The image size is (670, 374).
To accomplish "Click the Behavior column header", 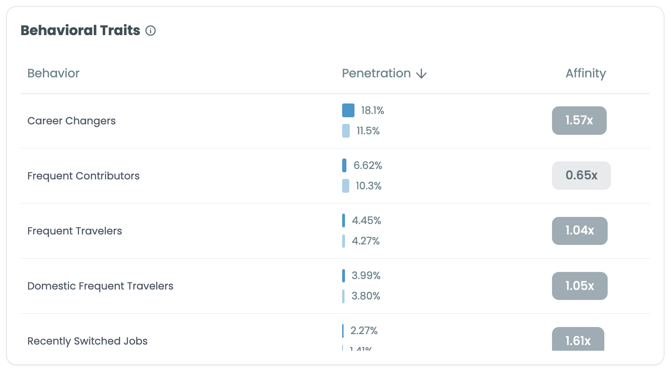I will (53, 74).
